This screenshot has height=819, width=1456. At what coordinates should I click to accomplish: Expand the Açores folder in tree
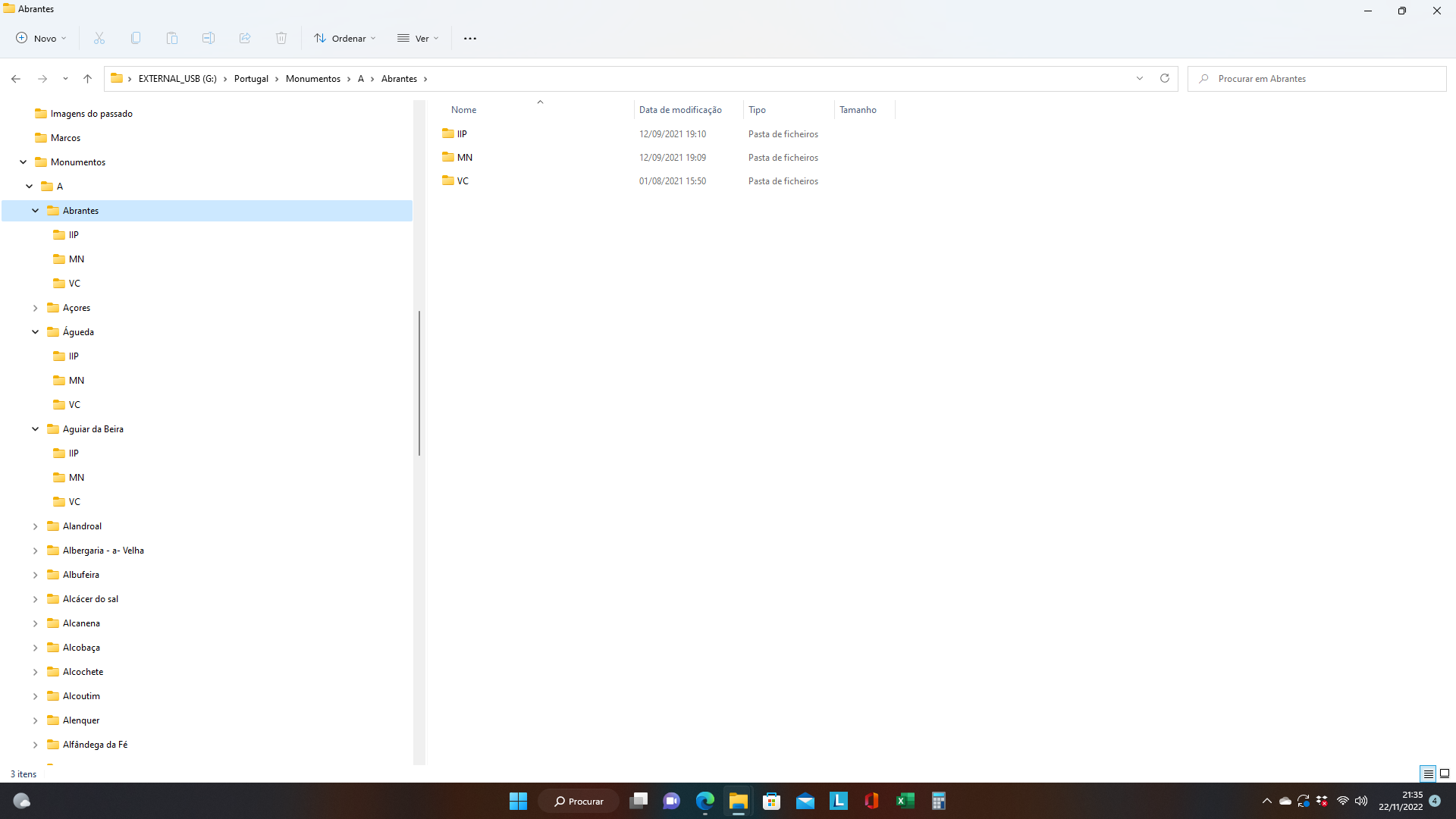pyautogui.click(x=35, y=308)
